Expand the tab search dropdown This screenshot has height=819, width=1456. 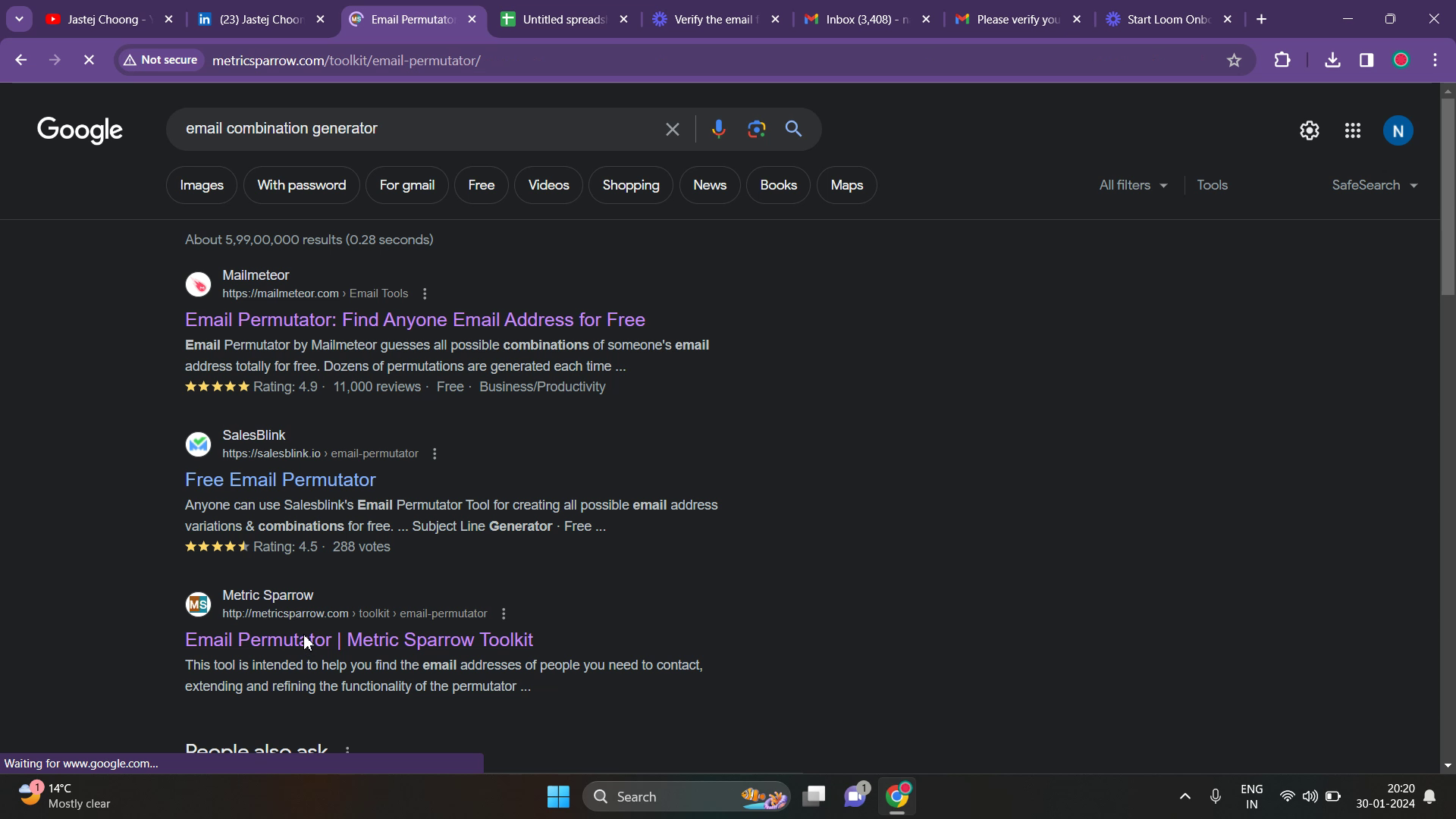(x=19, y=20)
